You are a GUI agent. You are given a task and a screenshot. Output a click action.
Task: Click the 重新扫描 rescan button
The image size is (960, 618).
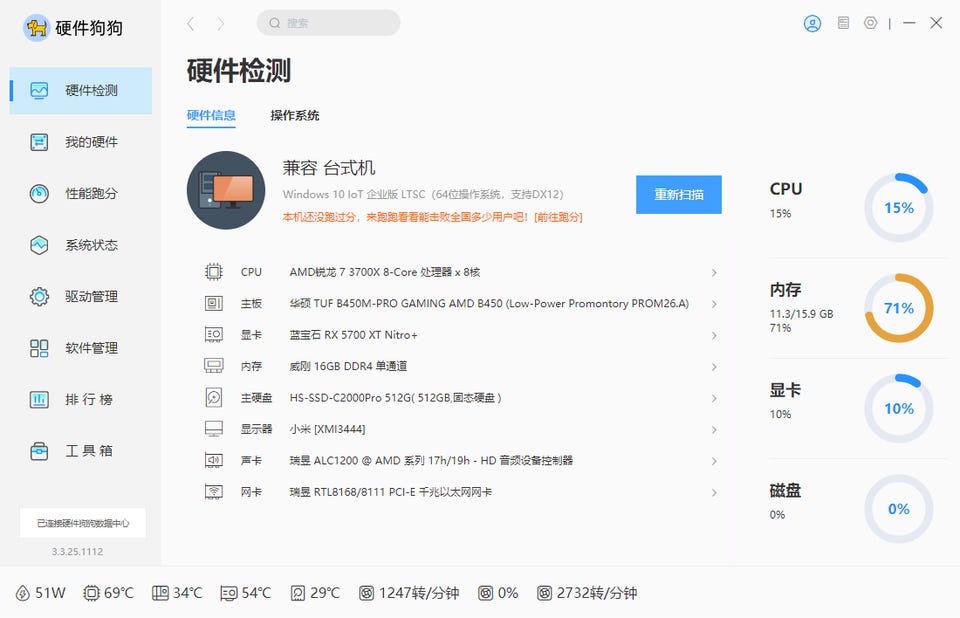click(678, 195)
